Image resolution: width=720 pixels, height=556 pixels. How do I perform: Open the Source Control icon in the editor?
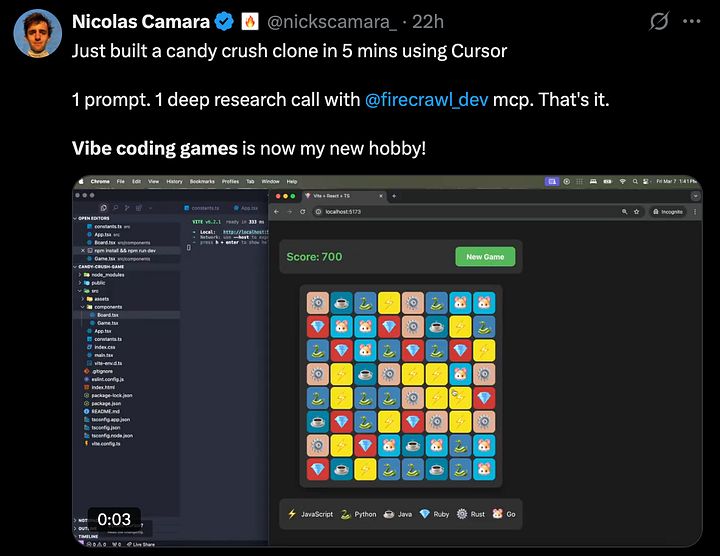[x=127, y=208]
